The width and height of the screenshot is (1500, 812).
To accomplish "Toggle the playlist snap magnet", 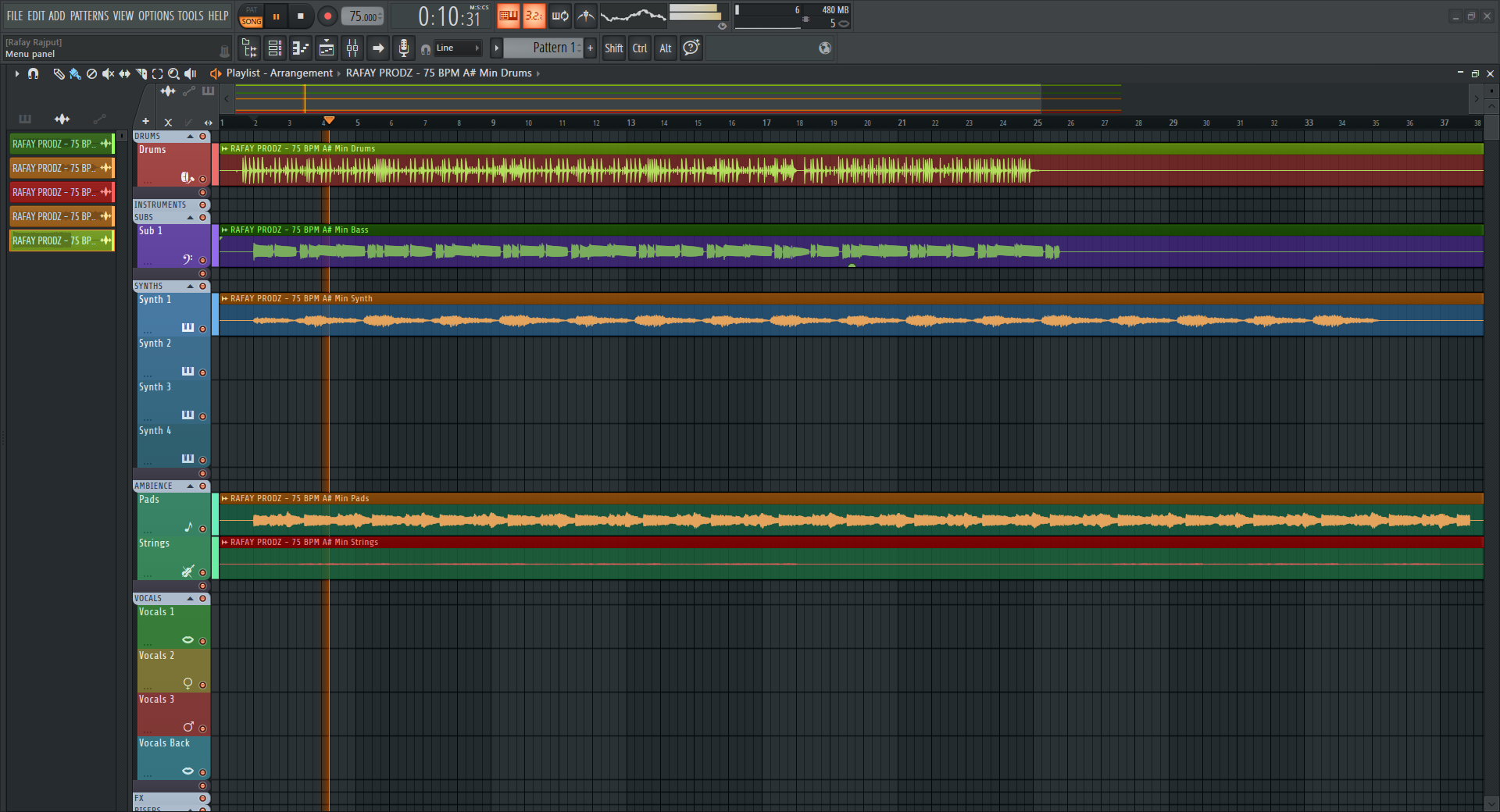I will pyautogui.click(x=33, y=73).
